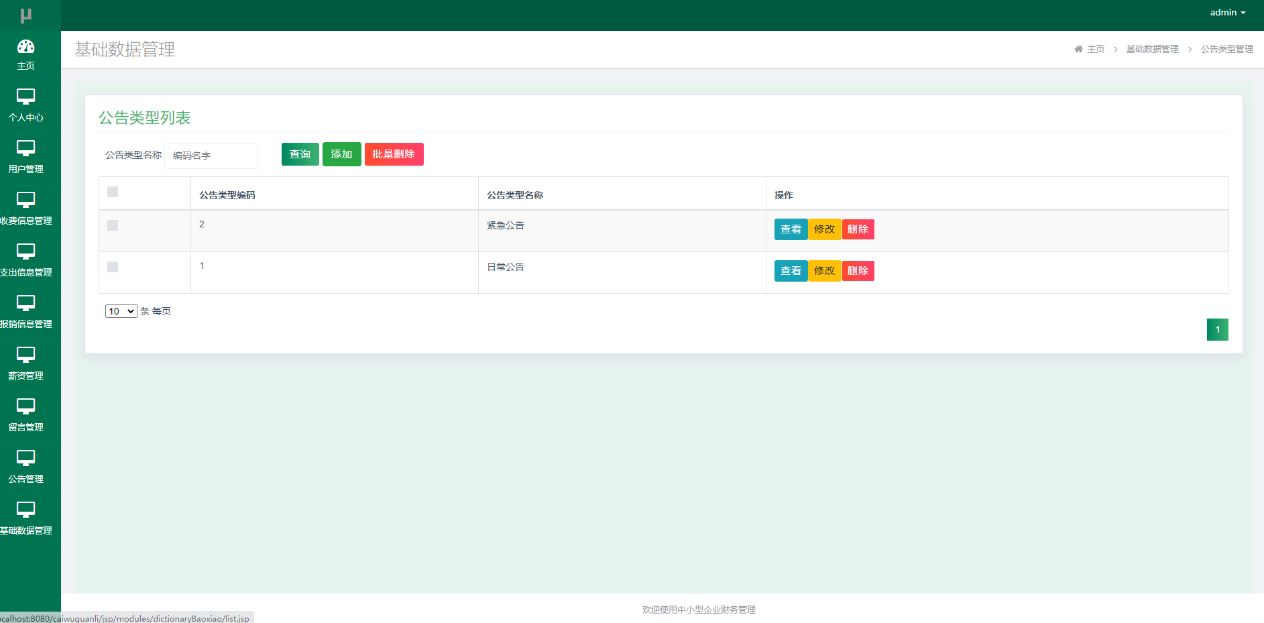Open 公告管理 monitor icon in sidebar

pos(26,458)
